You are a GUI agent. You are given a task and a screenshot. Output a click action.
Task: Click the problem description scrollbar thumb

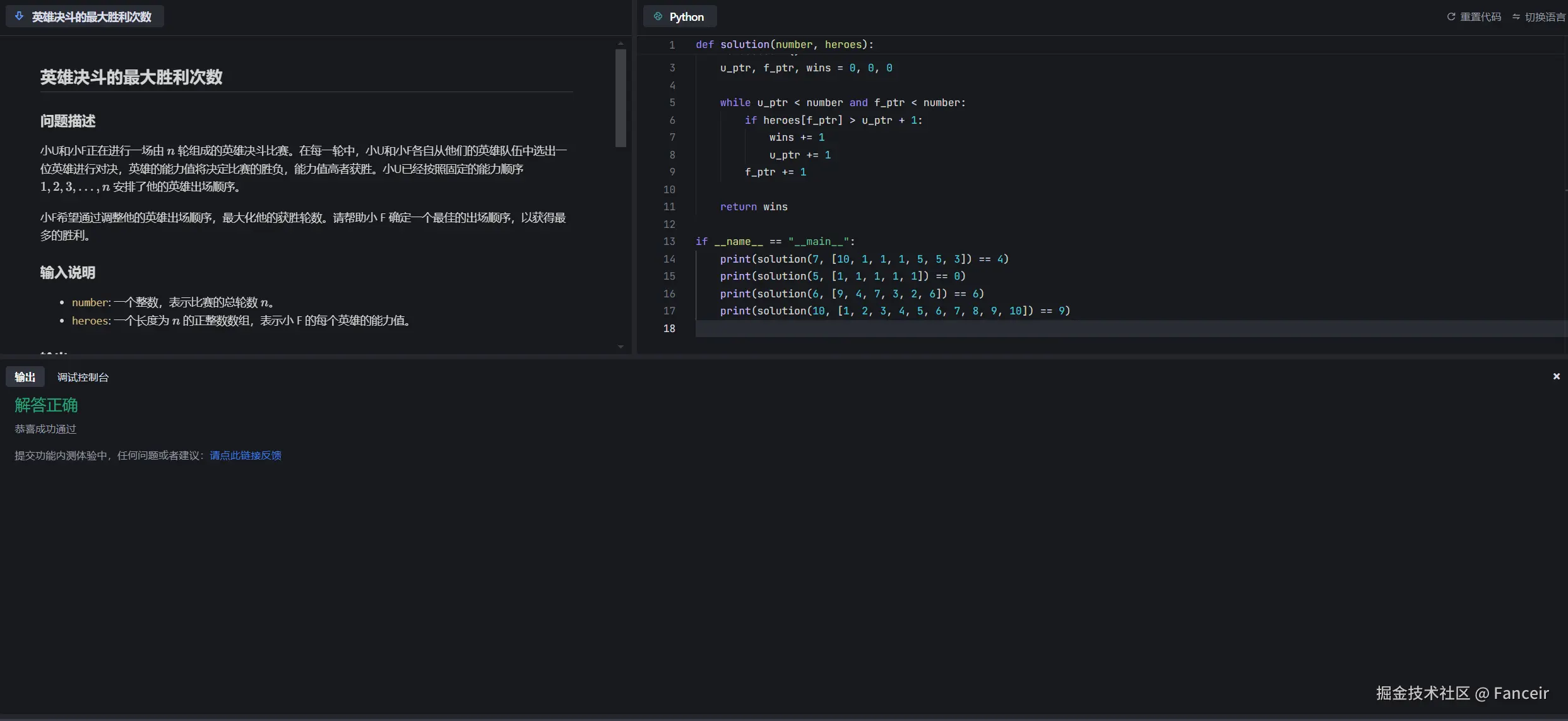tap(621, 98)
